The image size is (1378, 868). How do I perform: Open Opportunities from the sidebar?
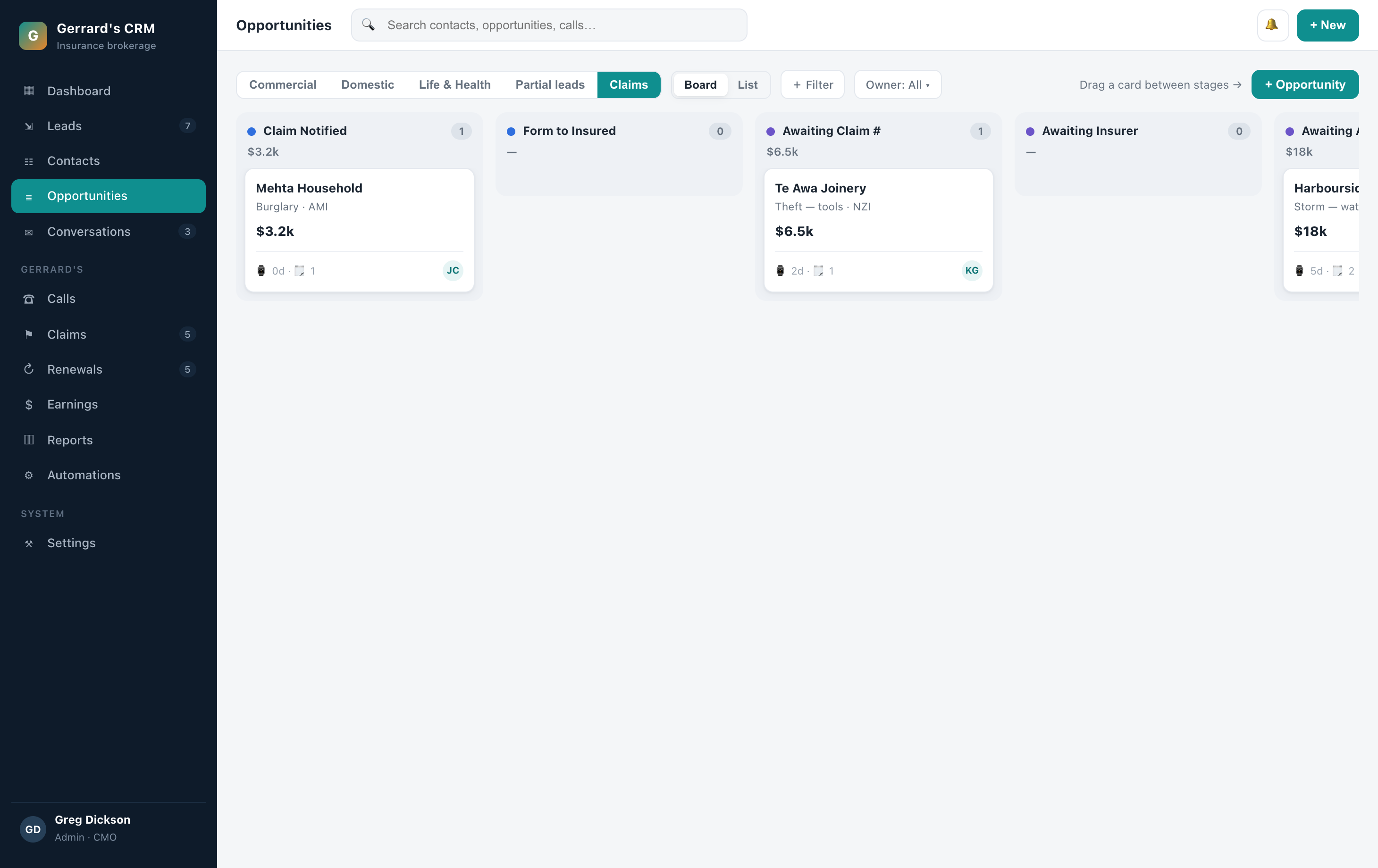pyautogui.click(x=108, y=196)
